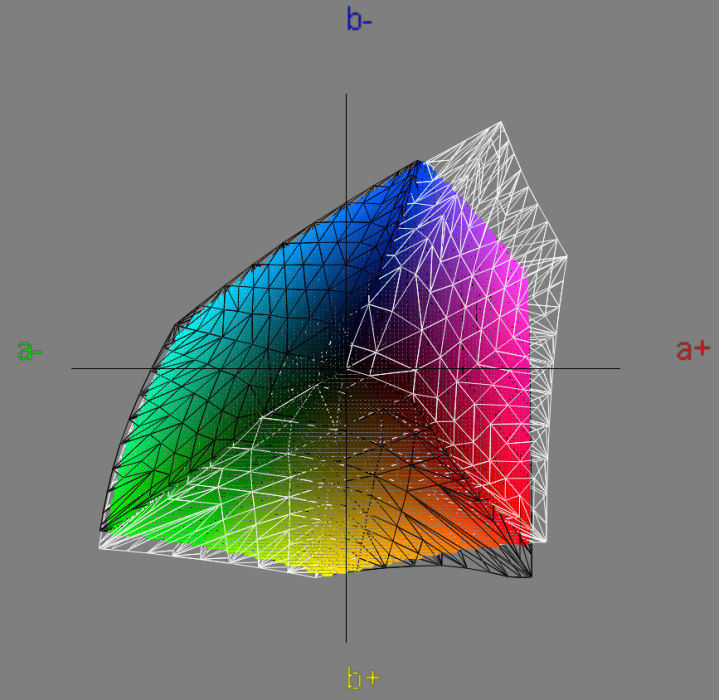Pick the magenta region of the gamut solid
The image size is (719, 700).
[500, 300]
